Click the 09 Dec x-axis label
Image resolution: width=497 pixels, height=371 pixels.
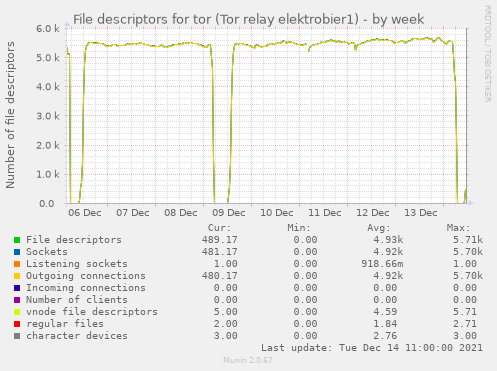(x=229, y=213)
